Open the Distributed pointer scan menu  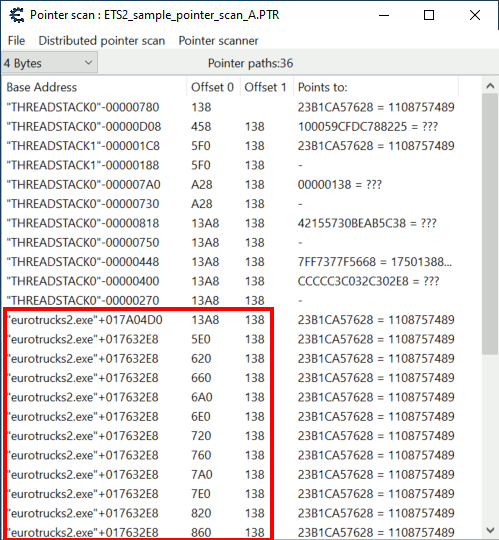[x=102, y=41]
